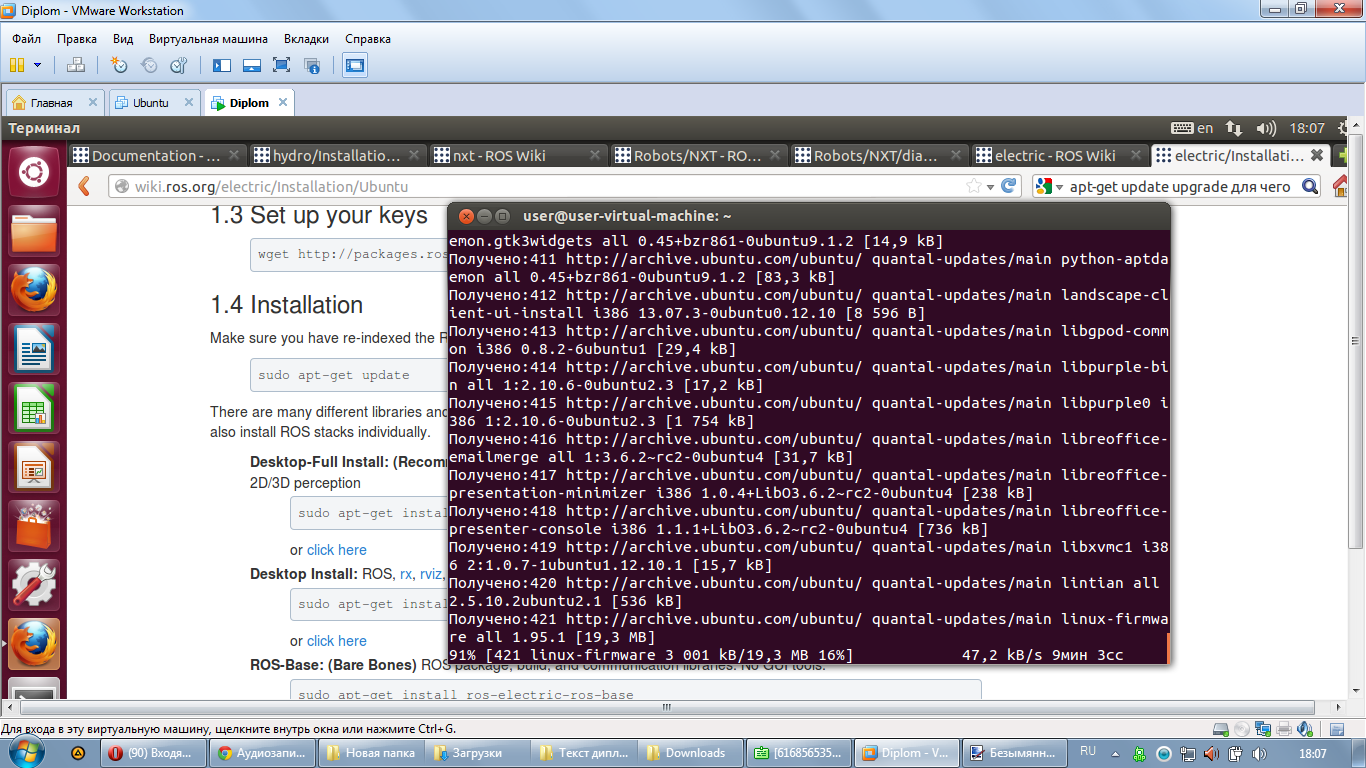Select the Documentation Firefox tab
The width and height of the screenshot is (1366, 768).
[x=156, y=155]
